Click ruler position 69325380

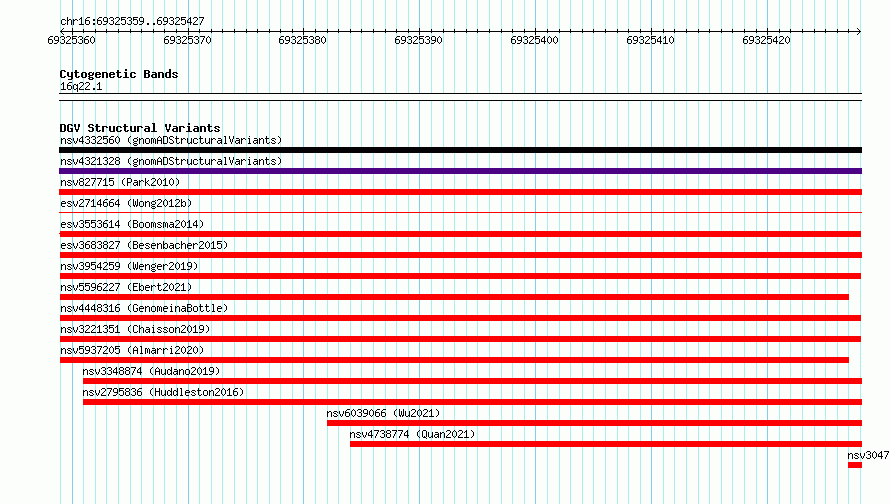pyautogui.click(x=303, y=40)
